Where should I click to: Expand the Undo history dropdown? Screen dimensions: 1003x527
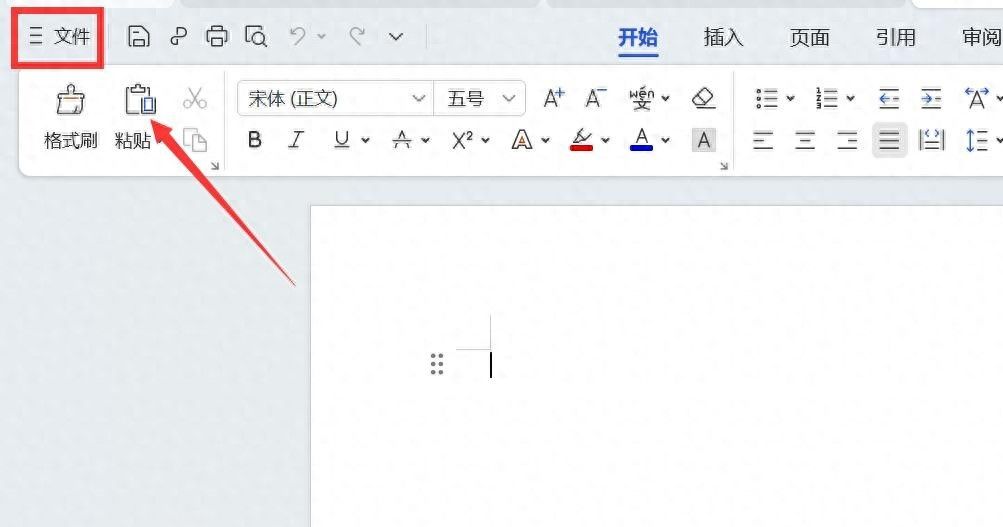pyautogui.click(x=322, y=36)
